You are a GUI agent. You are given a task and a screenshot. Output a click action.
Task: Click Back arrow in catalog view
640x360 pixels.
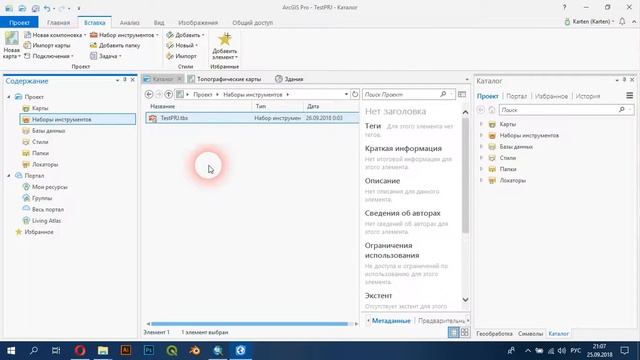tap(149, 94)
